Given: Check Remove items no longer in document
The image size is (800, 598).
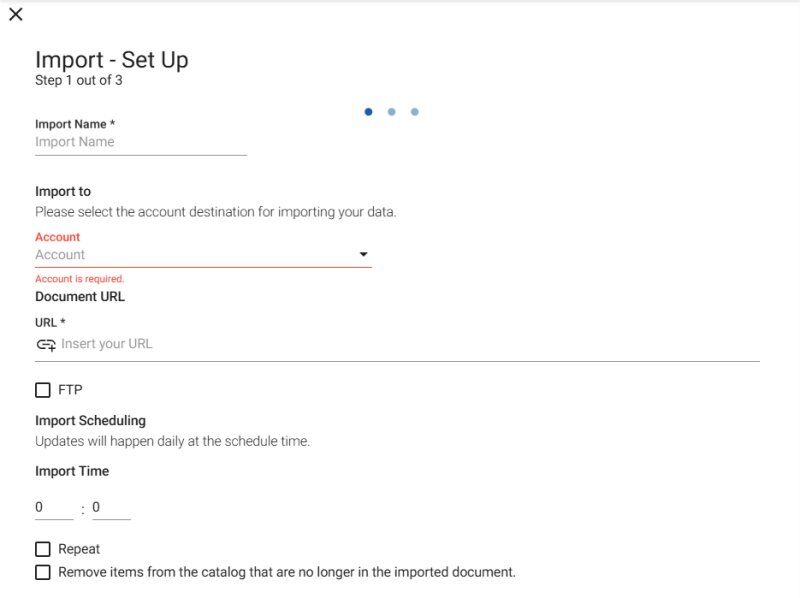Looking at the screenshot, I should point(43,573).
